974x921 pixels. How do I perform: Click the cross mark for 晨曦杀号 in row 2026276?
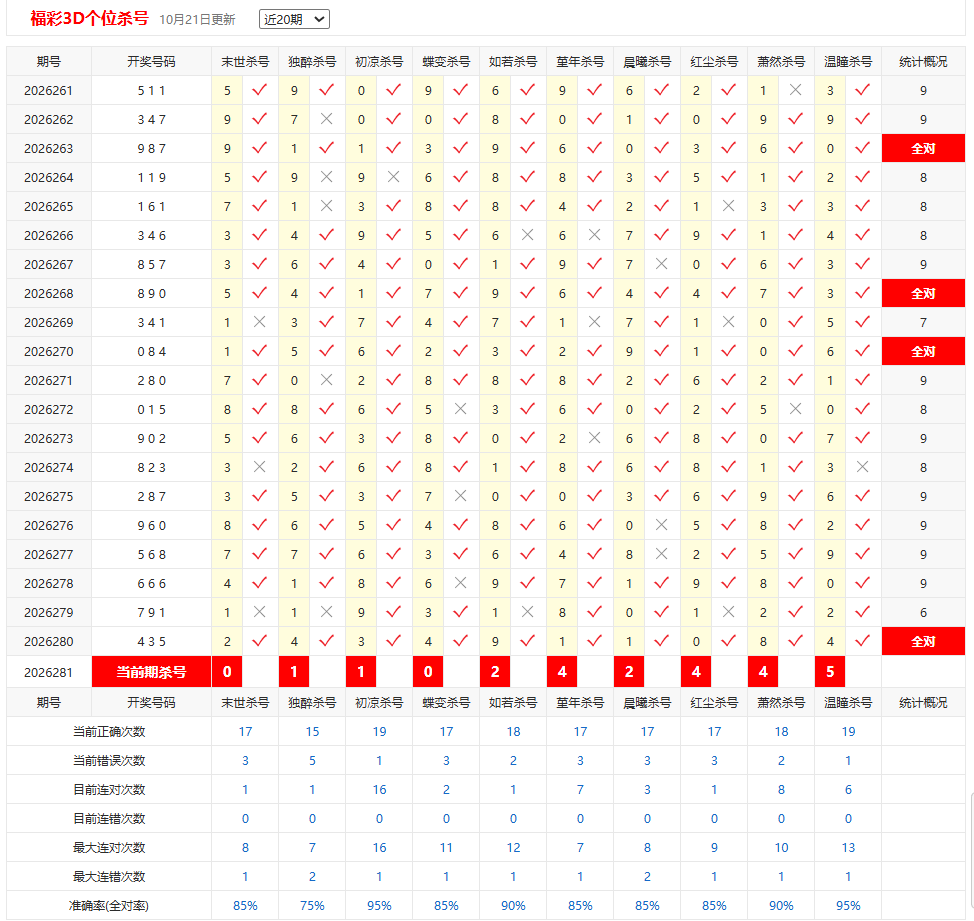tap(662, 525)
